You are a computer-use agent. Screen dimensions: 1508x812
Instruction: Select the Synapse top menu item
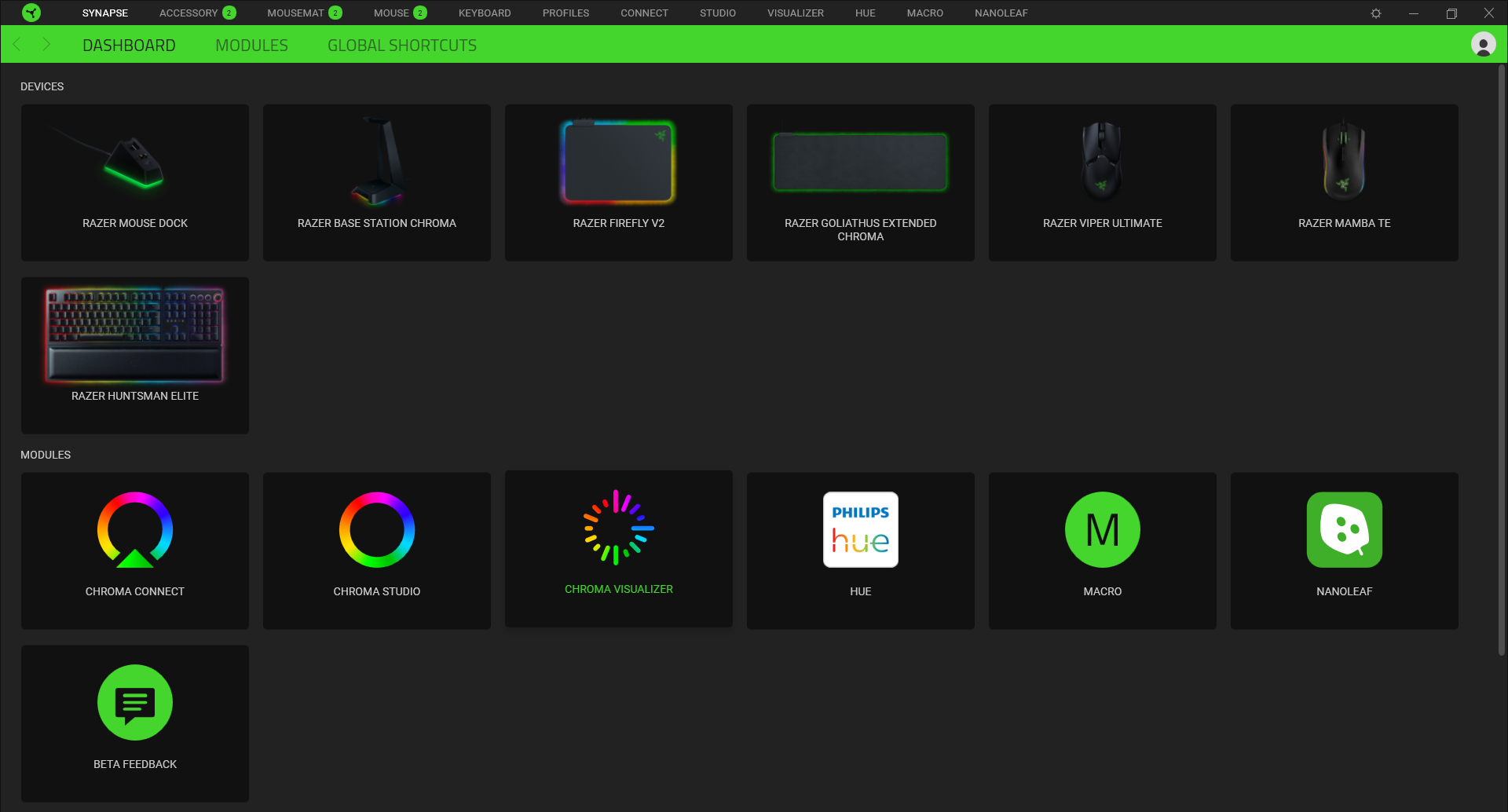(105, 13)
